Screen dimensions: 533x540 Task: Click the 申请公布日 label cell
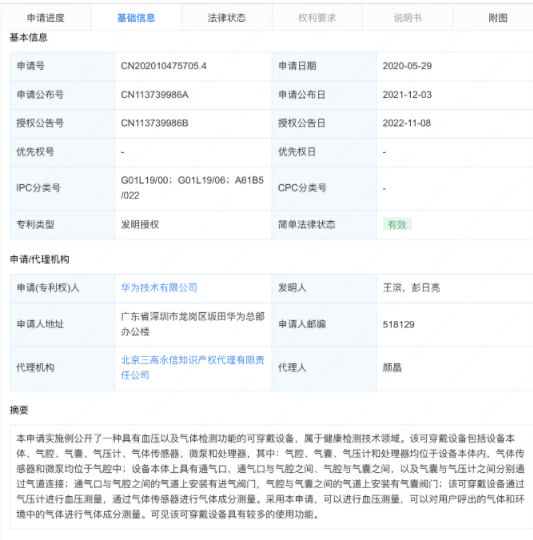[324, 95]
